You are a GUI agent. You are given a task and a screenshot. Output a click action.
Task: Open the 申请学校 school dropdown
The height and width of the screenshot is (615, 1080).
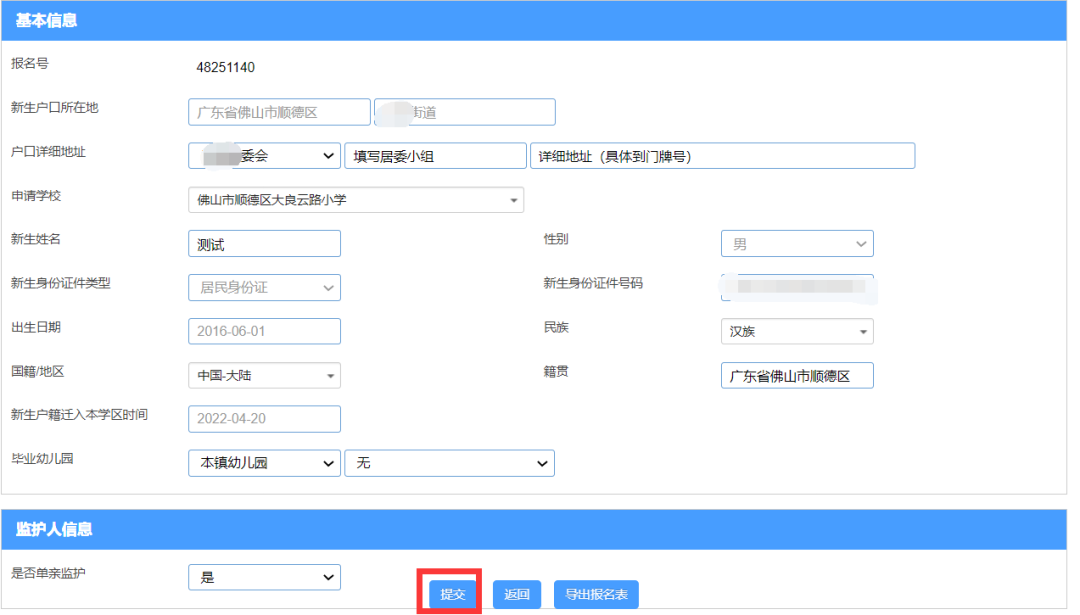tap(355, 200)
